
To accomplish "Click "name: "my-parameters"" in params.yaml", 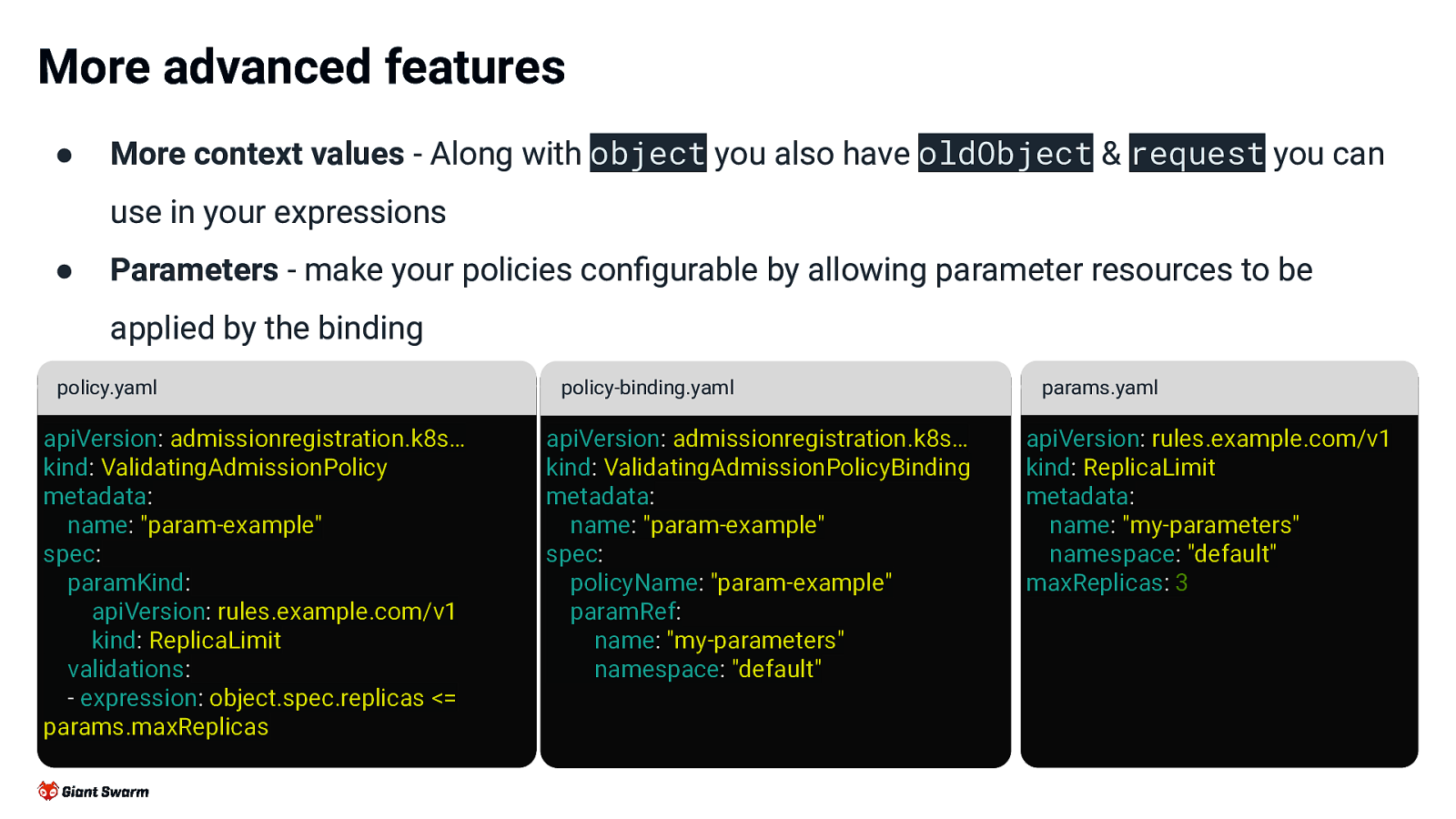I will 1174,525.
